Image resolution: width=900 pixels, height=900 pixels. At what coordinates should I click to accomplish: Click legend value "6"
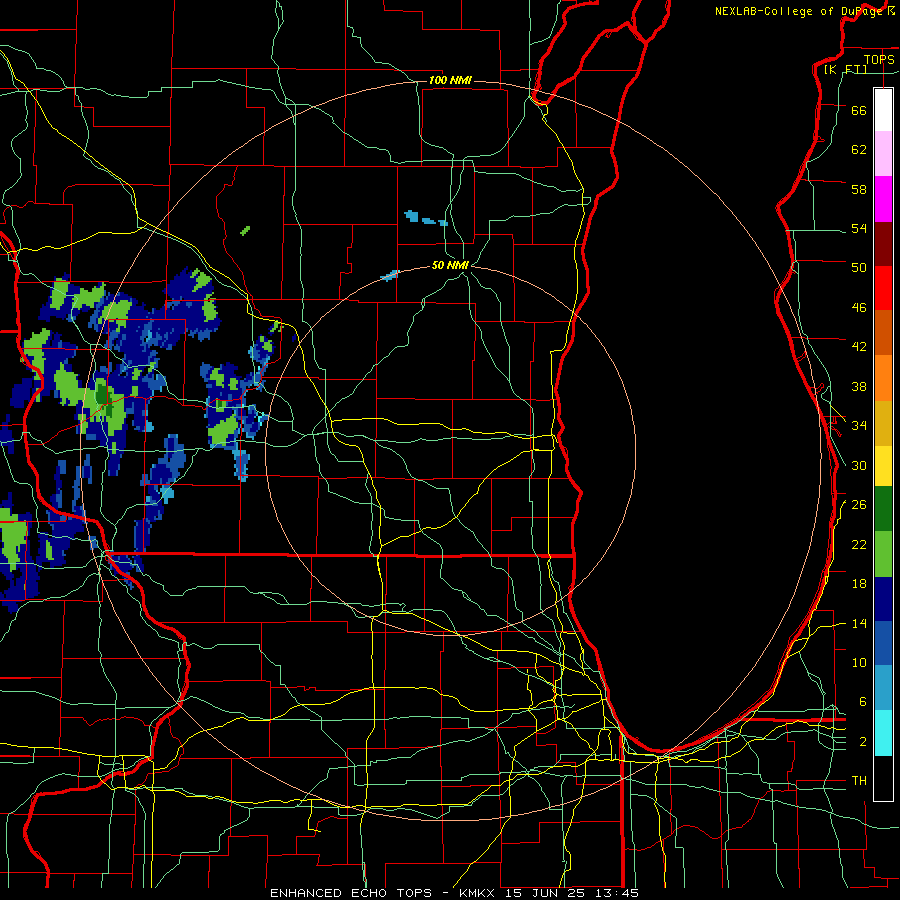(863, 702)
